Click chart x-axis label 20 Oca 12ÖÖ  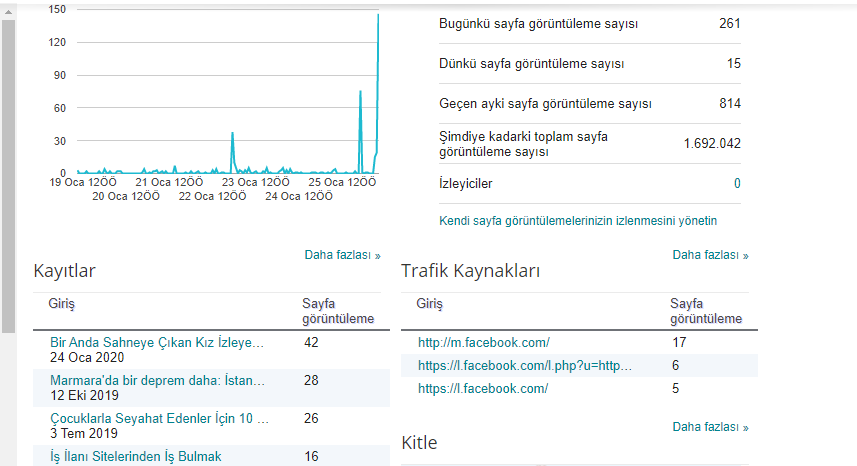126,196
